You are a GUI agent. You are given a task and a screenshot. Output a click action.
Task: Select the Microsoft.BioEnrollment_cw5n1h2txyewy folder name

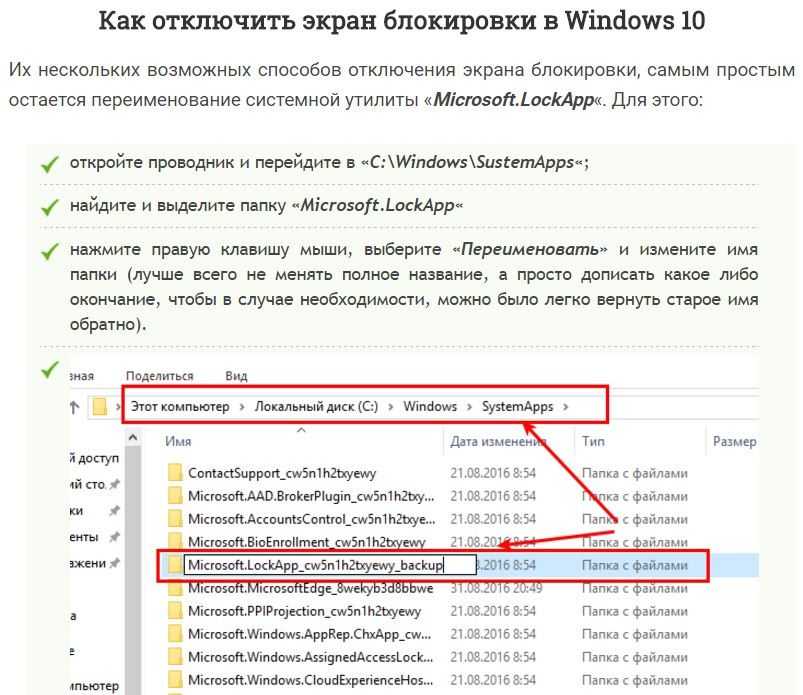pos(307,542)
